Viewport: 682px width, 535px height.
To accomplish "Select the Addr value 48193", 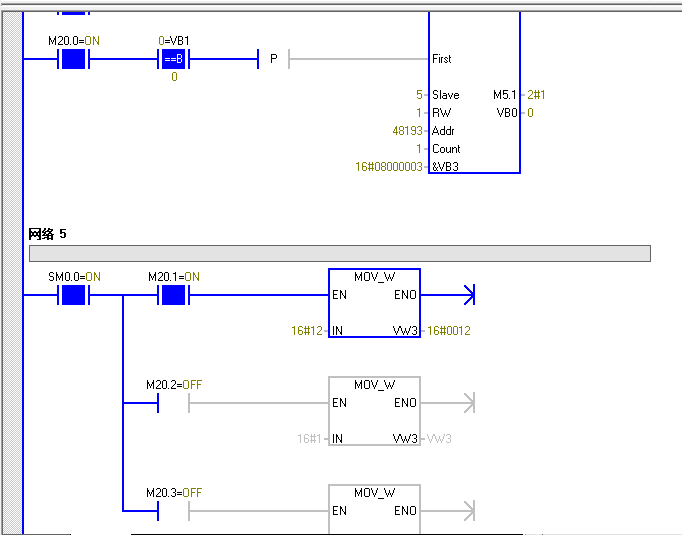I will coord(409,131).
